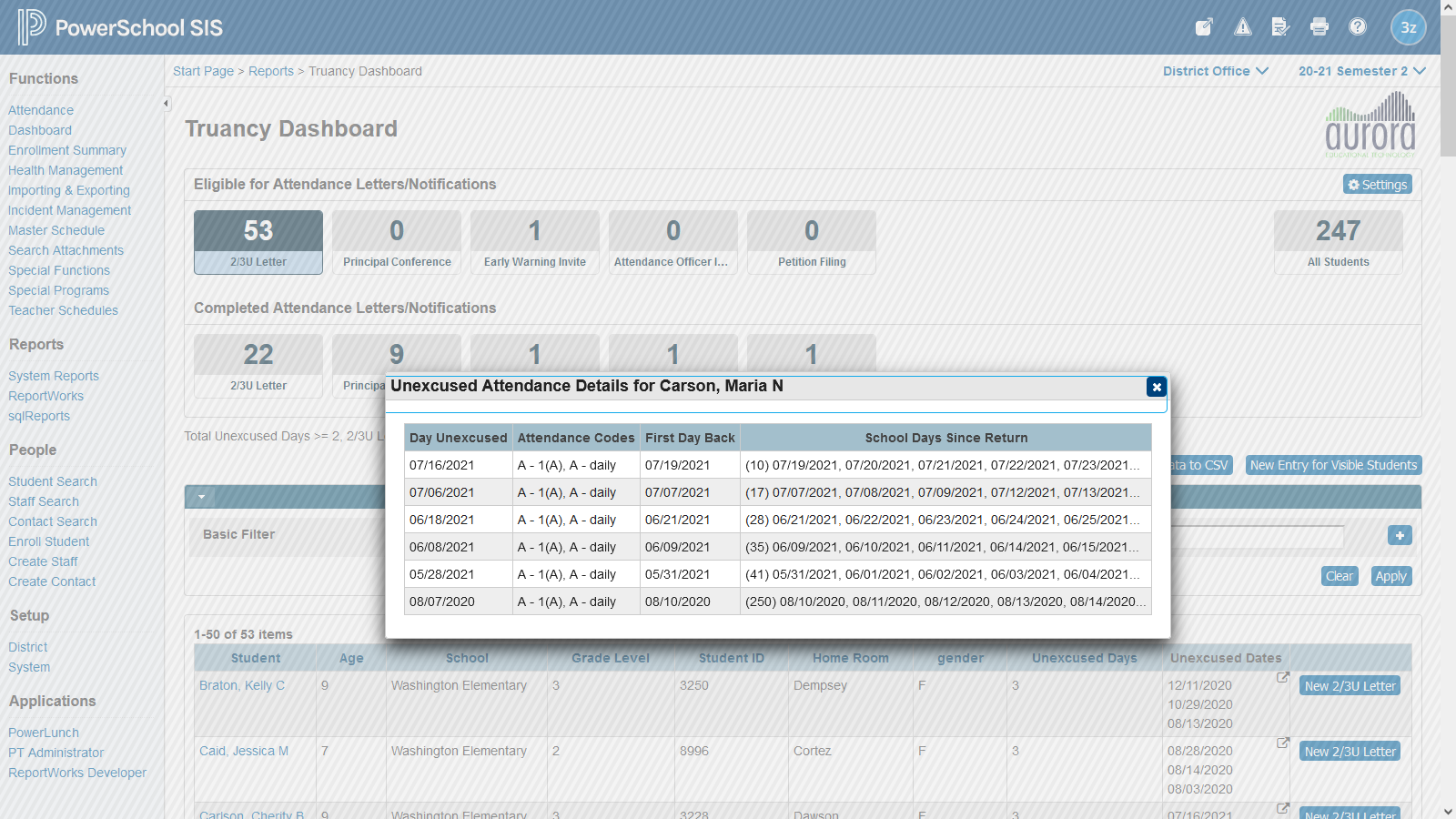This screenshot has height=819, width=1456.
Task: Open the 20-21 Semester 2 term selector
Action: pyautogui.click(x=1360, y=71)
